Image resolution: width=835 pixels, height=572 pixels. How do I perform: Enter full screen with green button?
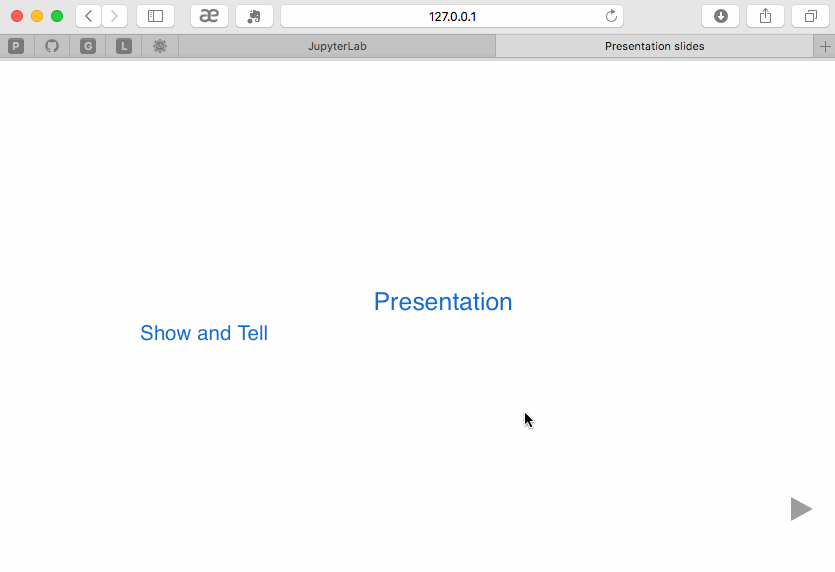pos(57,16)
